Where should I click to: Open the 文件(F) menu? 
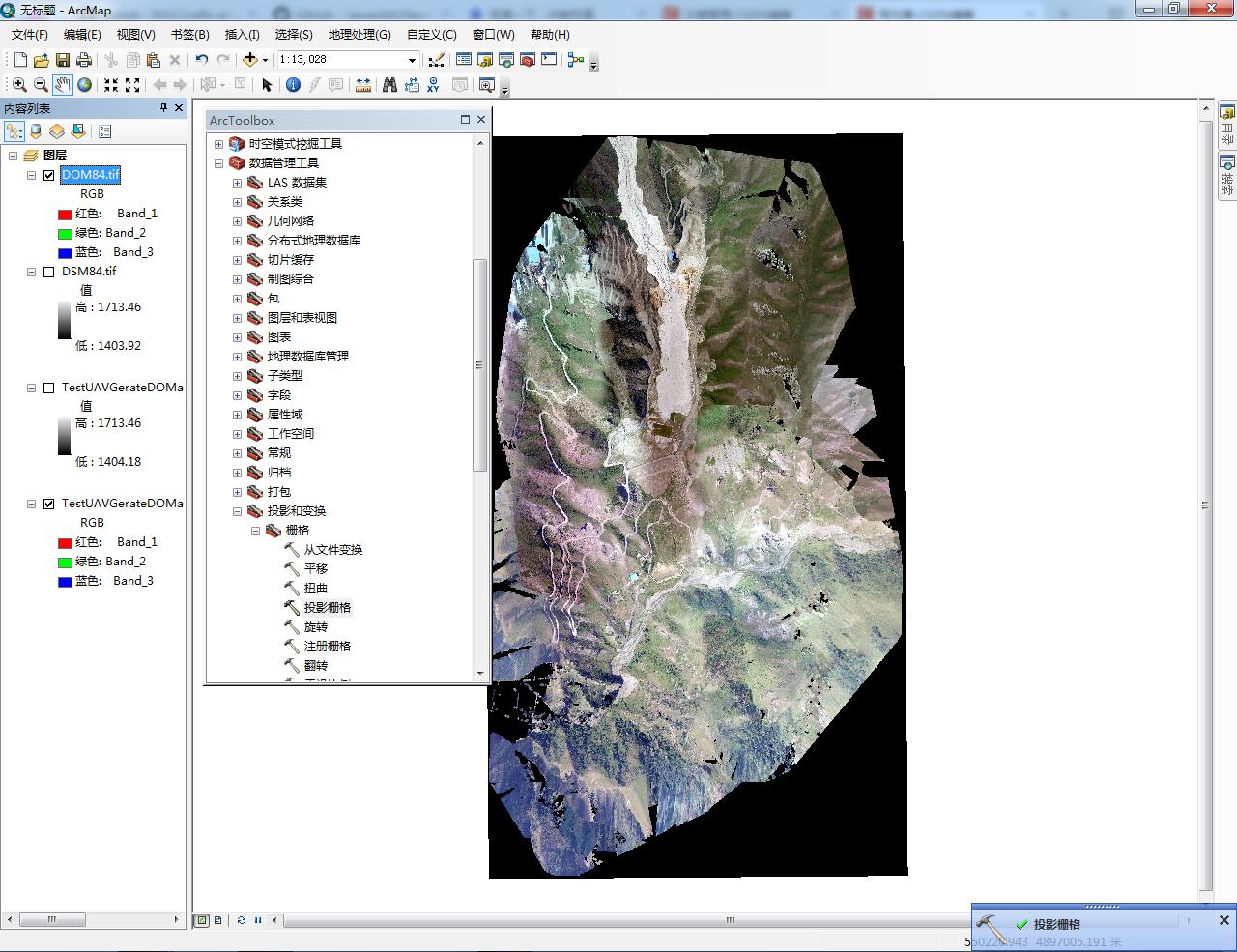click(29, 34)
